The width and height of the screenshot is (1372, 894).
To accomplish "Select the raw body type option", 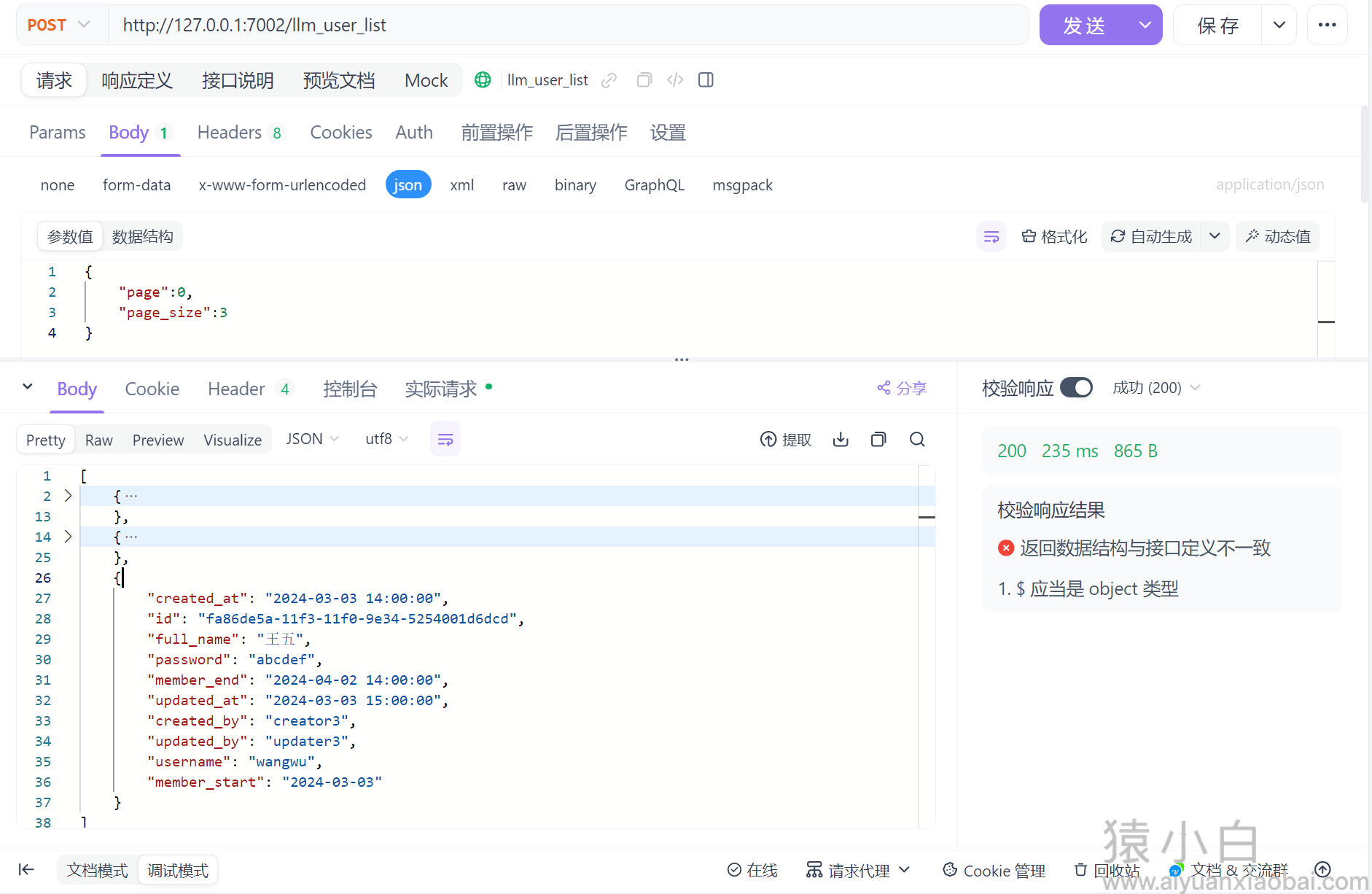I will pos(514,185).
